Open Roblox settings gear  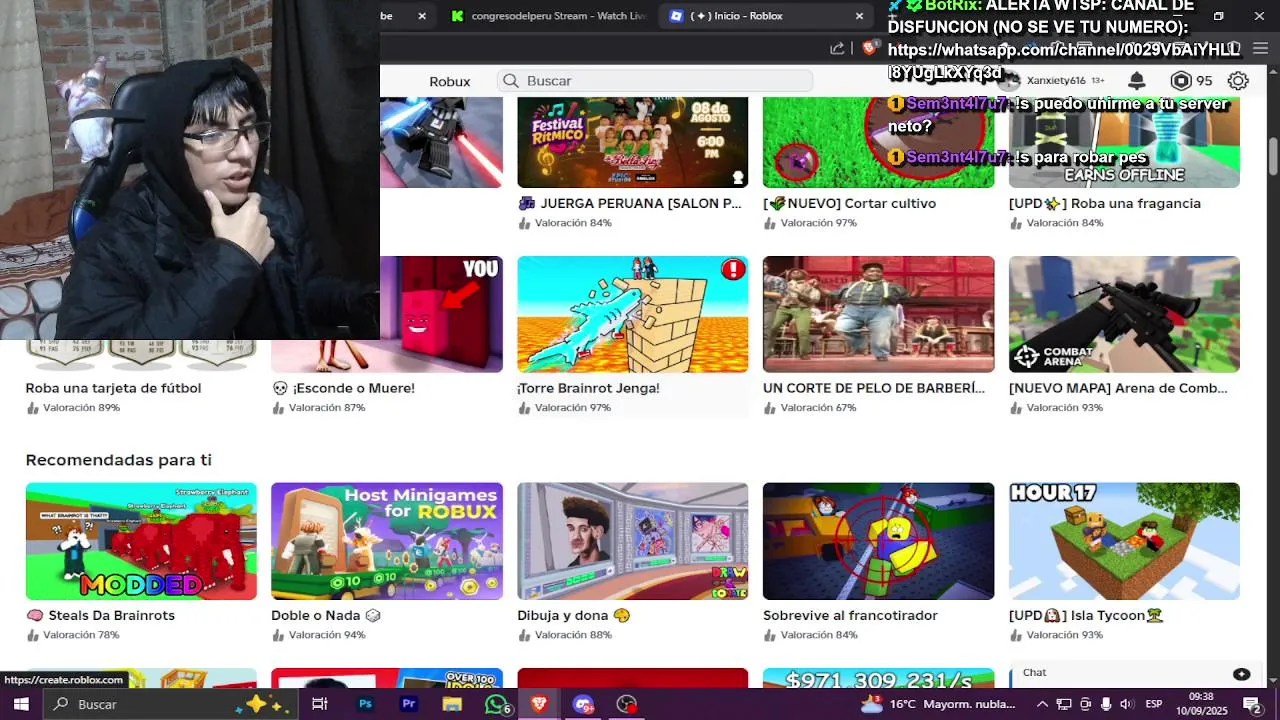[x=1238, y=81]
